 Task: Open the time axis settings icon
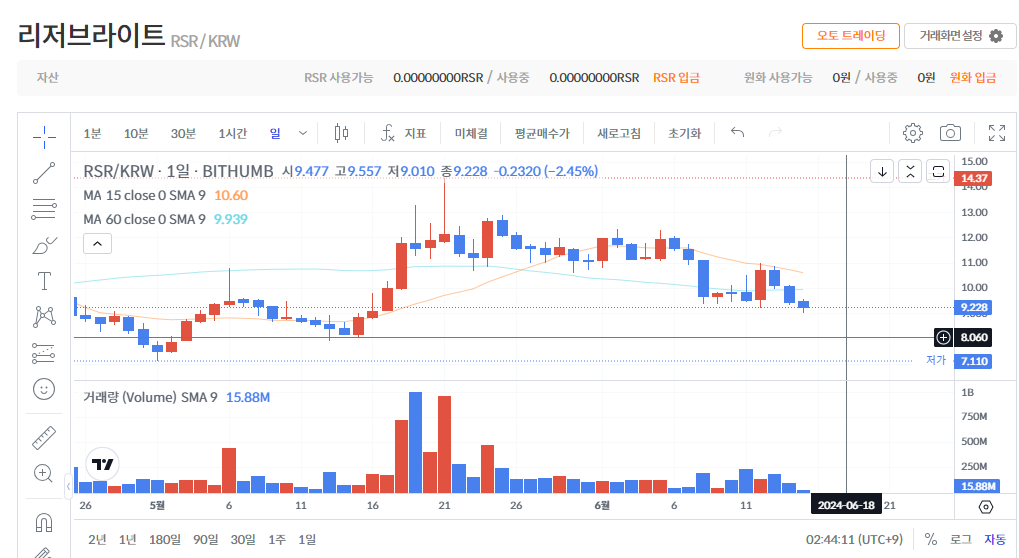pos(986,507)
